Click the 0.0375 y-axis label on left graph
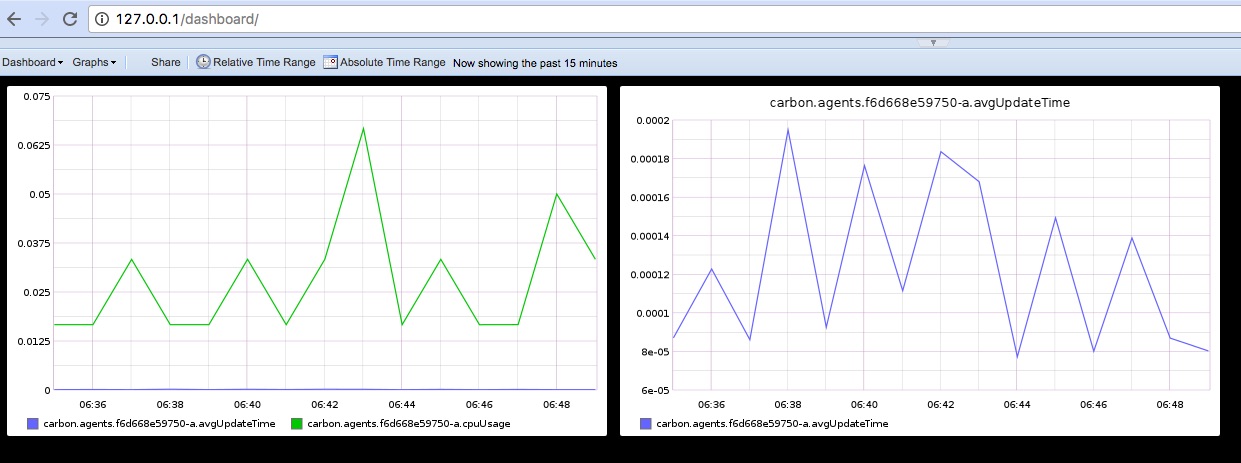 click(x=33, y=243)
